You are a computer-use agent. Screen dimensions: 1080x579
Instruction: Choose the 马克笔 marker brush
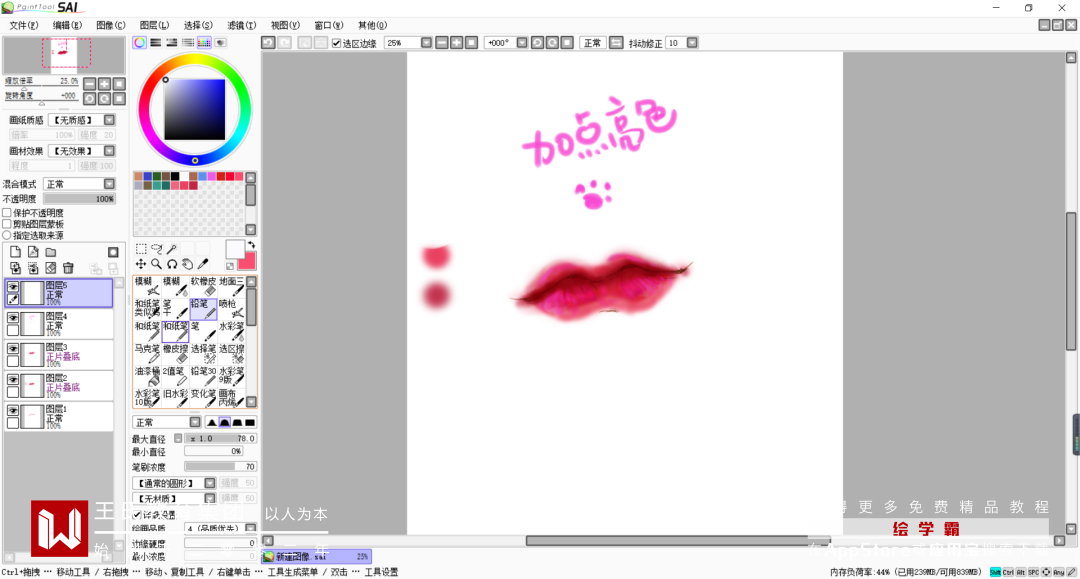147,353
